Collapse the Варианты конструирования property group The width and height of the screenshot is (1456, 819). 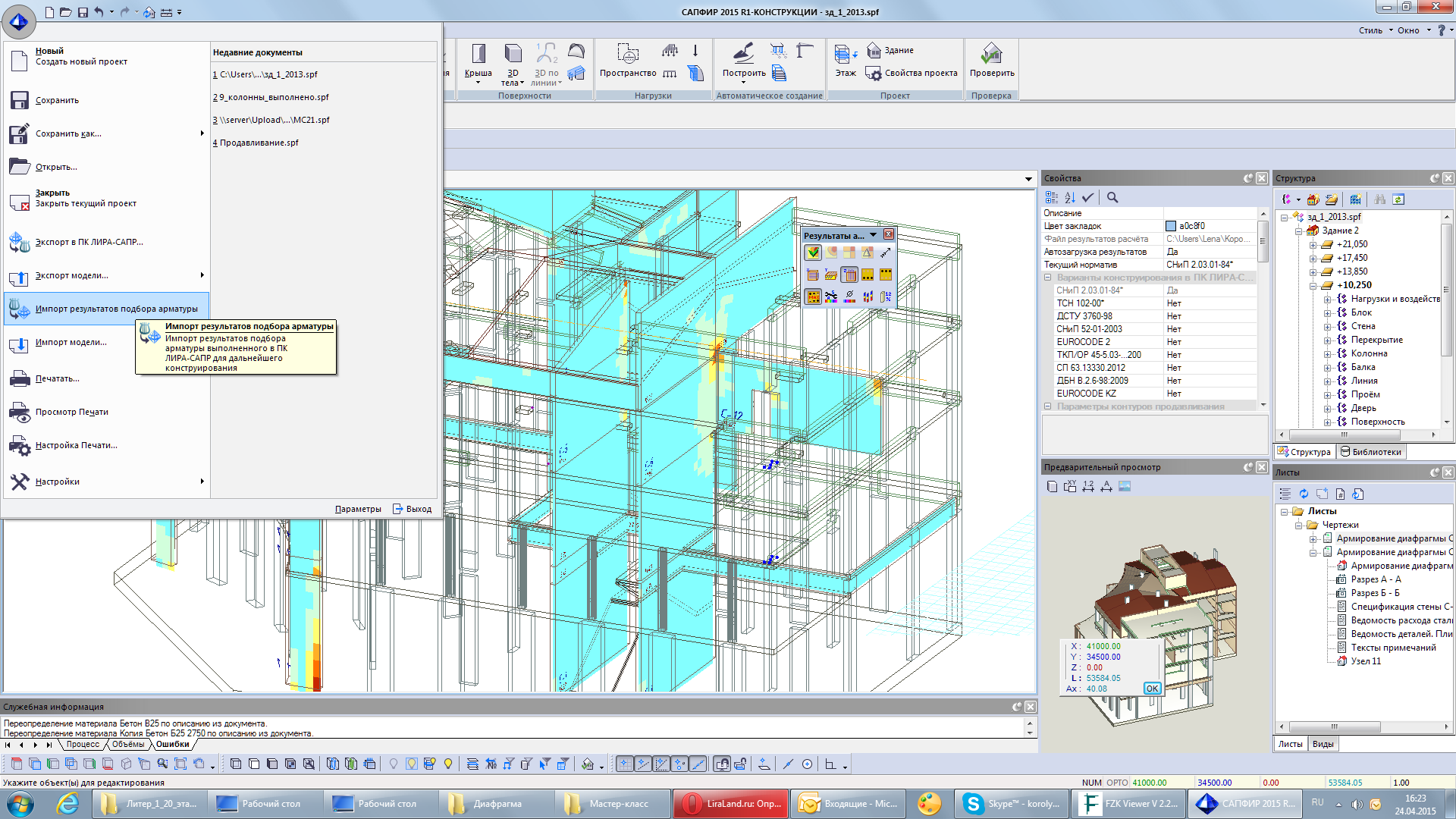click(x=1048, y=278)
